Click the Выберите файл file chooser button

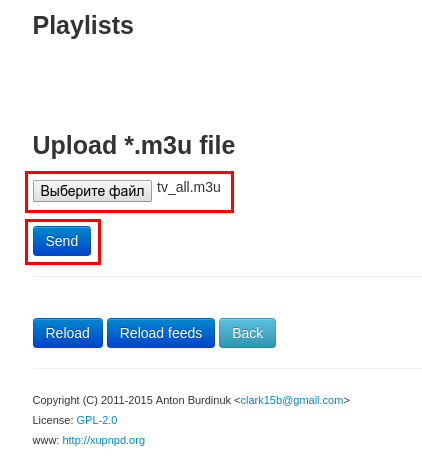tap(92, 191)
